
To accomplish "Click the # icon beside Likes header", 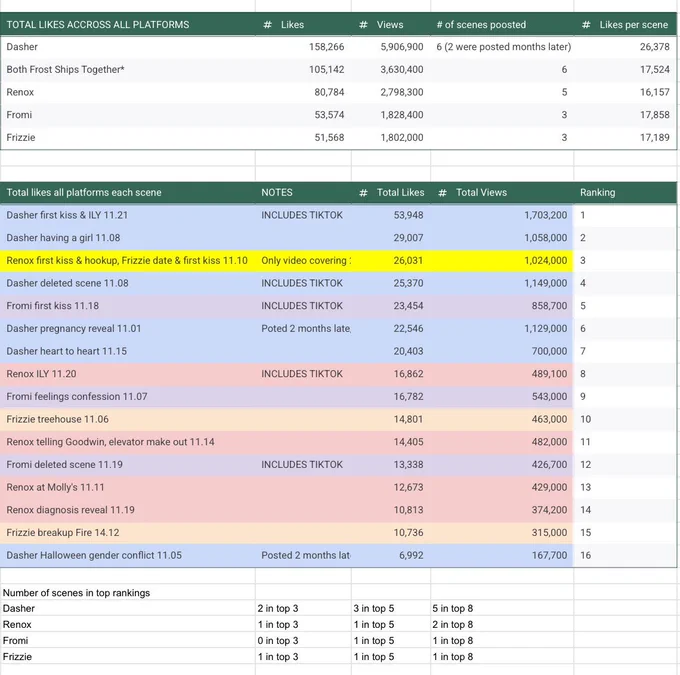I will pos(268,25).
